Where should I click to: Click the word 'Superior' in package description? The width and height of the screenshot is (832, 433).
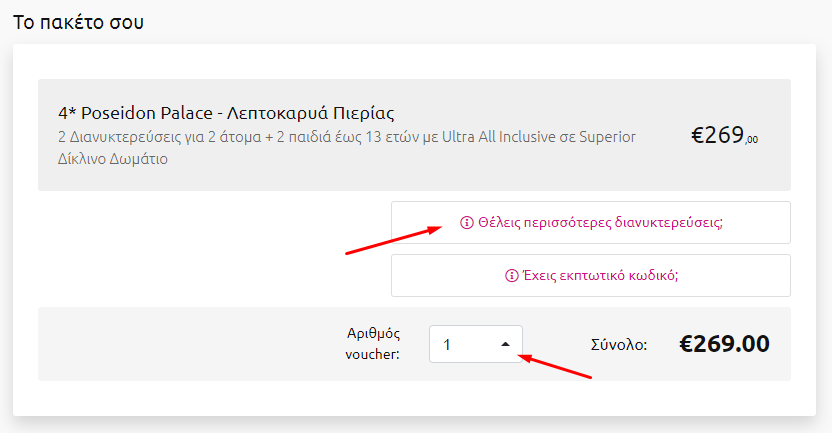pos(607,137)
